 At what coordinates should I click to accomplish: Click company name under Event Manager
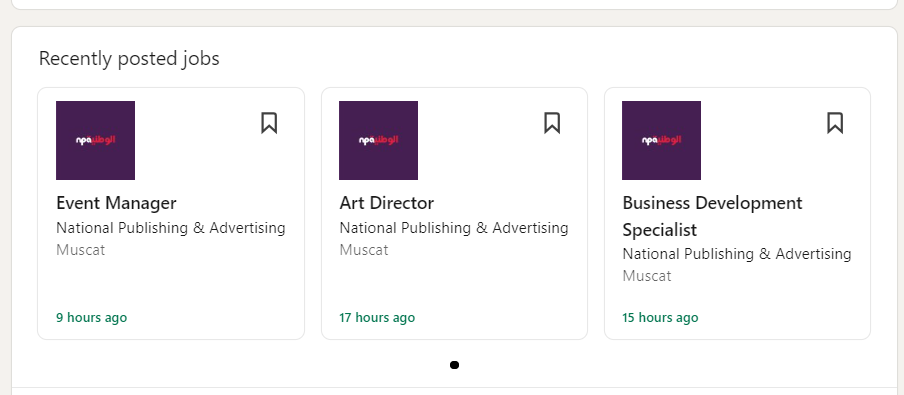click(171, 228)
